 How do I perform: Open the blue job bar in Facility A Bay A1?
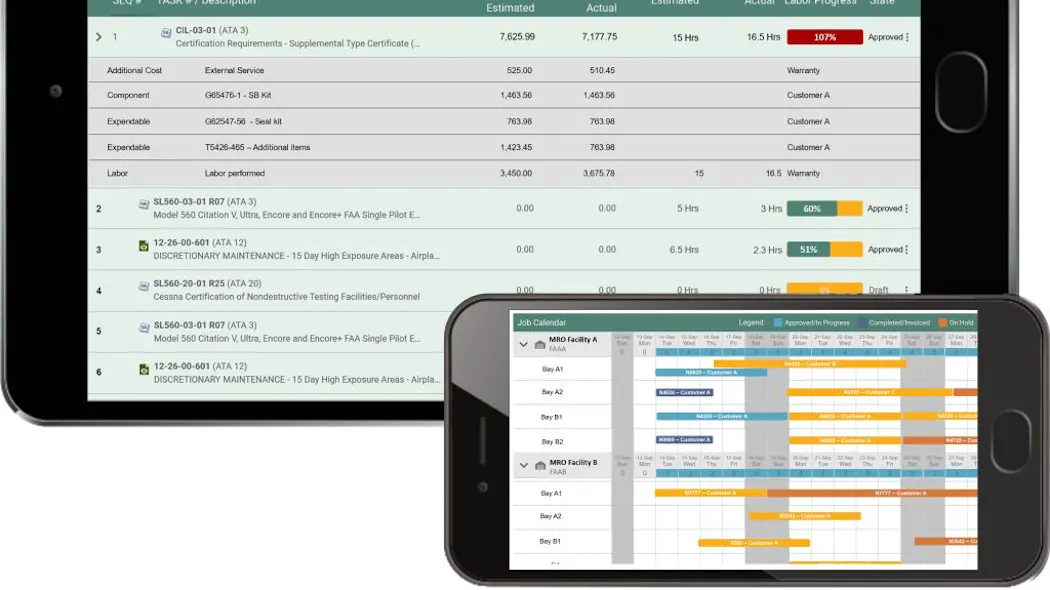click(711, 373)
